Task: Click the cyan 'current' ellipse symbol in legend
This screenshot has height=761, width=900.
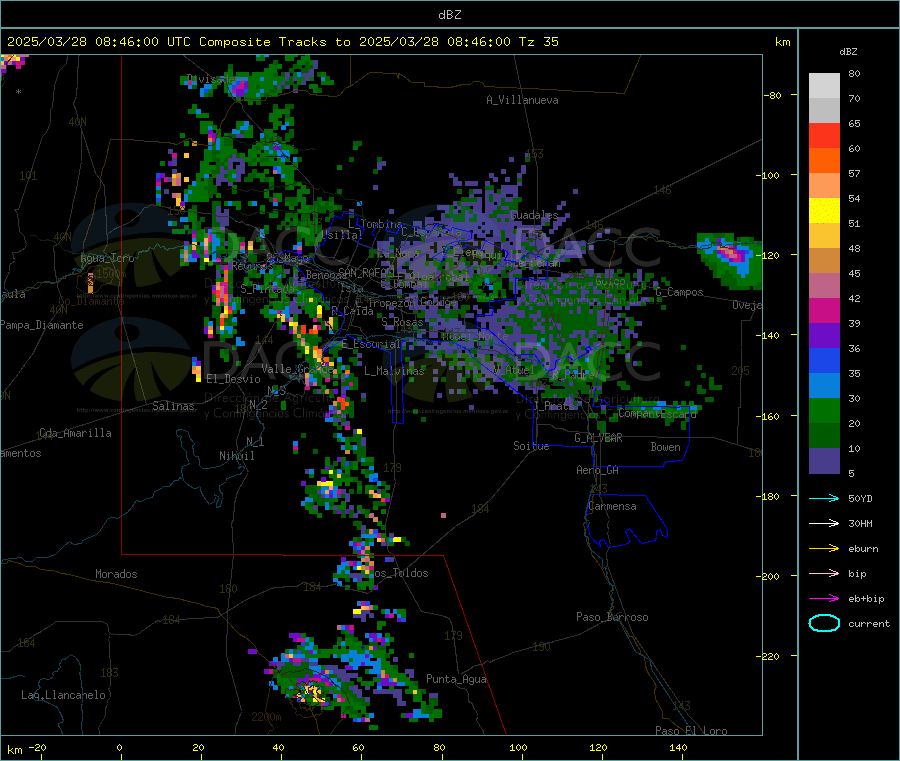Action: (x=824, y=623)
